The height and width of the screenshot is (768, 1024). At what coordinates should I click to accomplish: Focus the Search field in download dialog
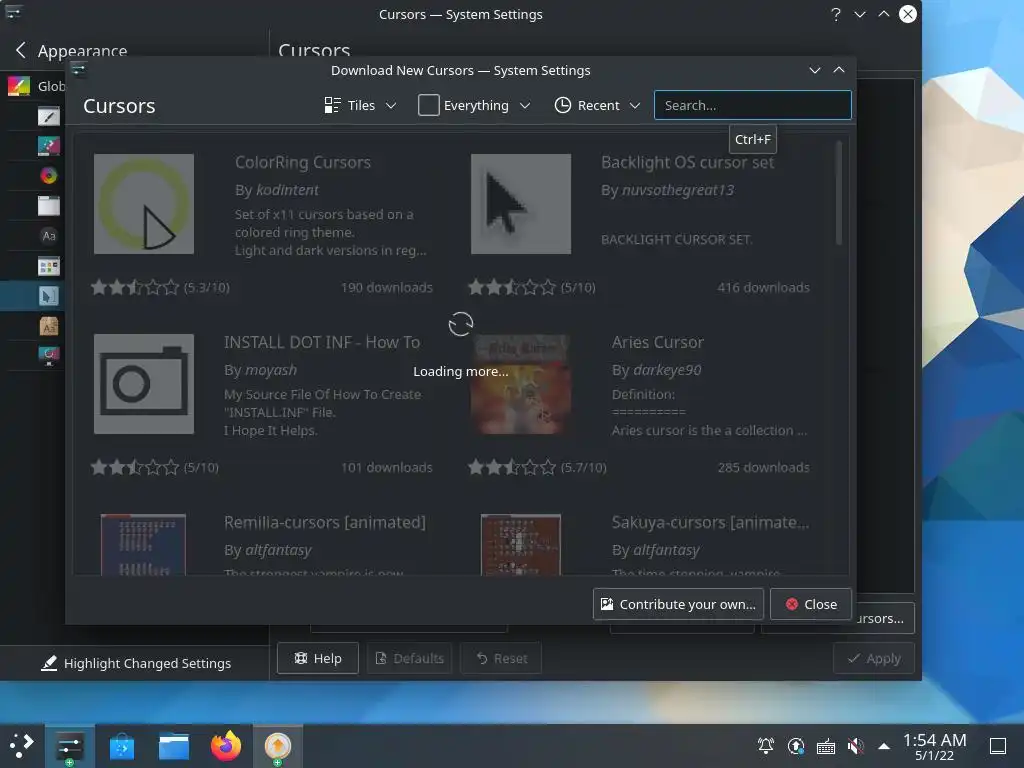click(x=752, y=105)
